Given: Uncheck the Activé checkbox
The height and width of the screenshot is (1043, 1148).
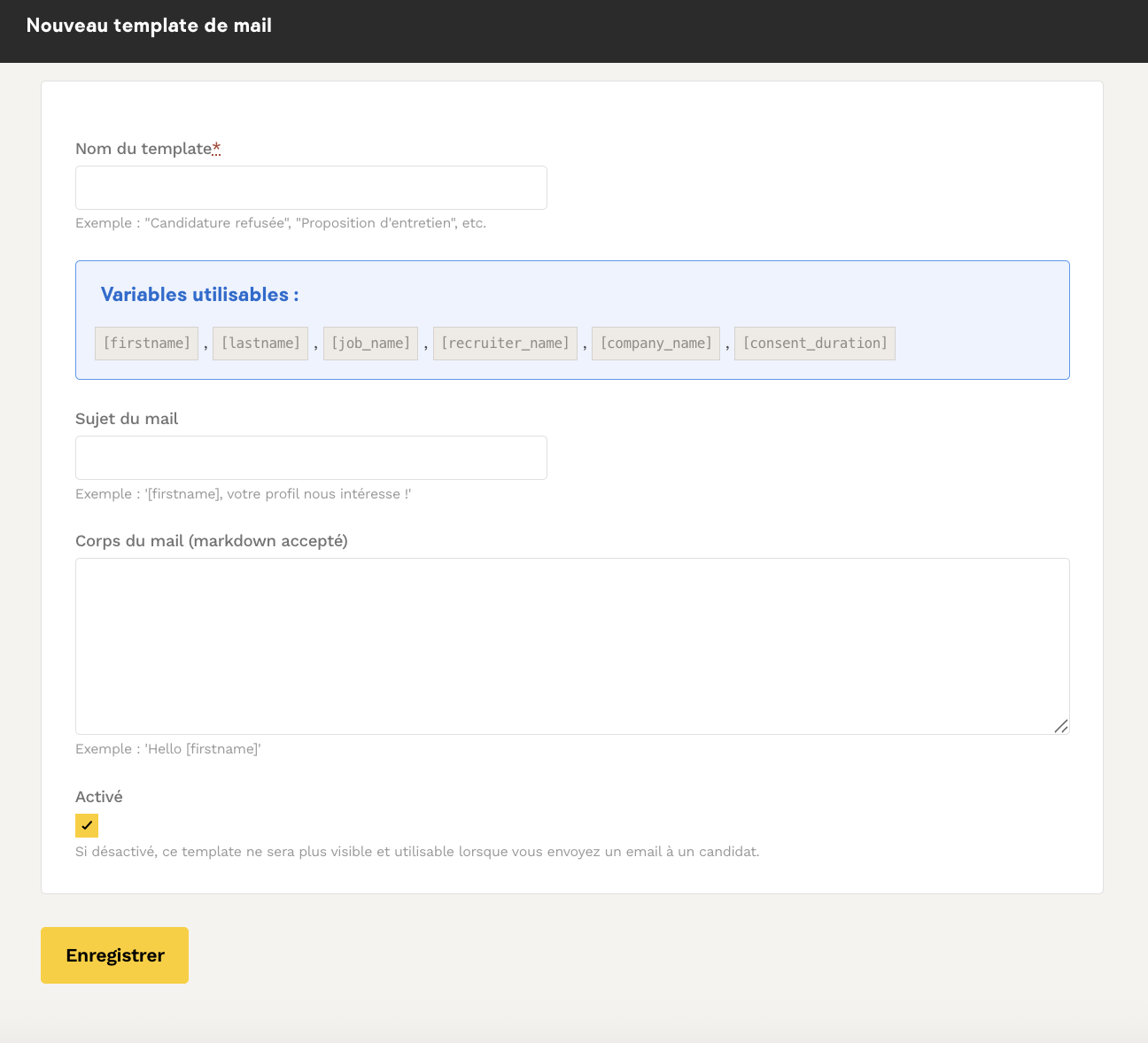Looking at the screenshot, I should coord(87,825).
